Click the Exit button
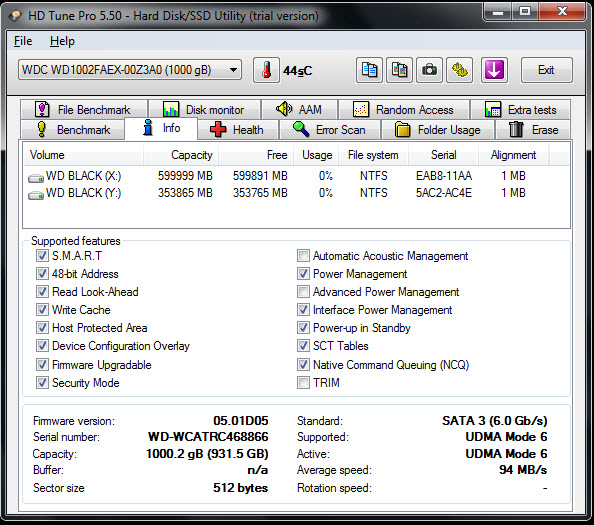Screen dimensions: 594x525 coord(547,70)
